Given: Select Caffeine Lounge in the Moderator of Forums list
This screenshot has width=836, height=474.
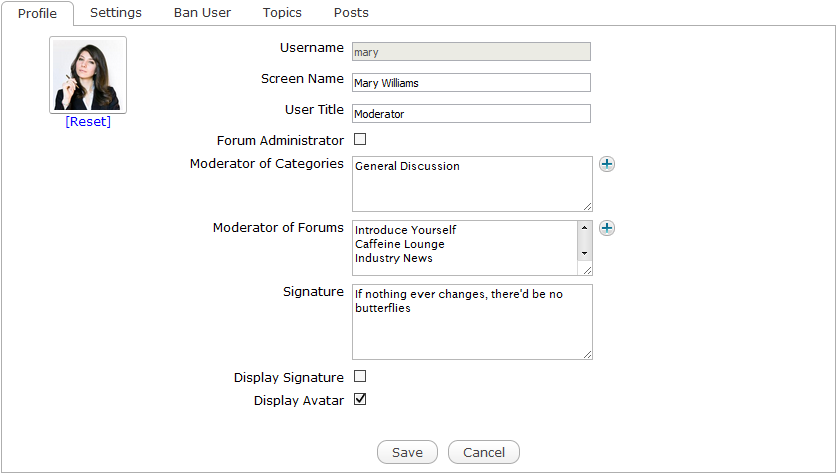Looking at the screenshot, I should (x=400, y=244).
